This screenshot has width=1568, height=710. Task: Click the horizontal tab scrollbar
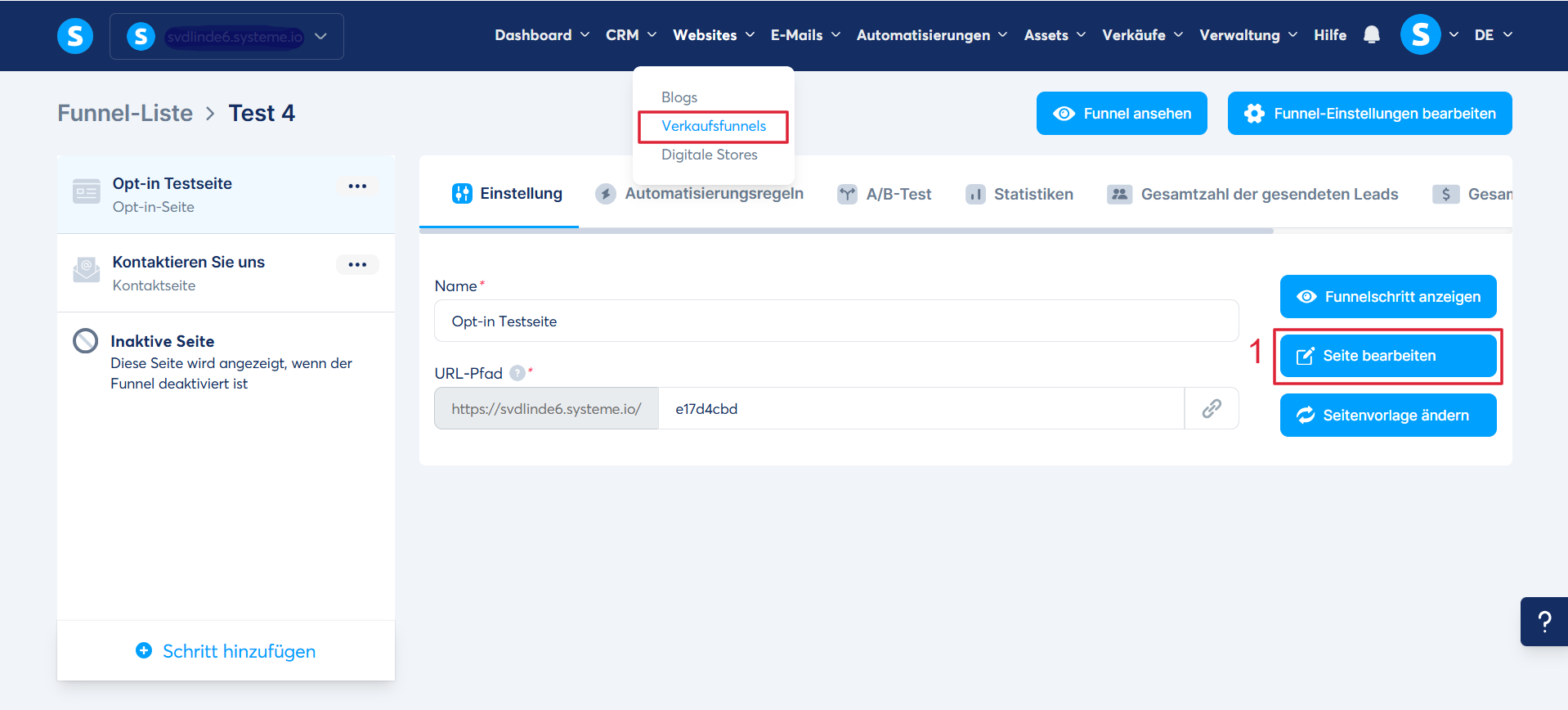click(846, 231)
